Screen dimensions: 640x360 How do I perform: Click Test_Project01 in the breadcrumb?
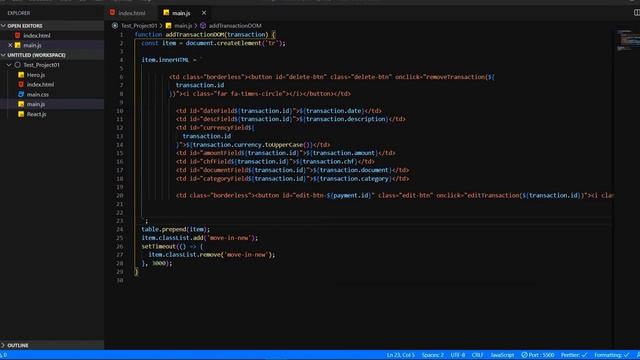pos(139,26)
